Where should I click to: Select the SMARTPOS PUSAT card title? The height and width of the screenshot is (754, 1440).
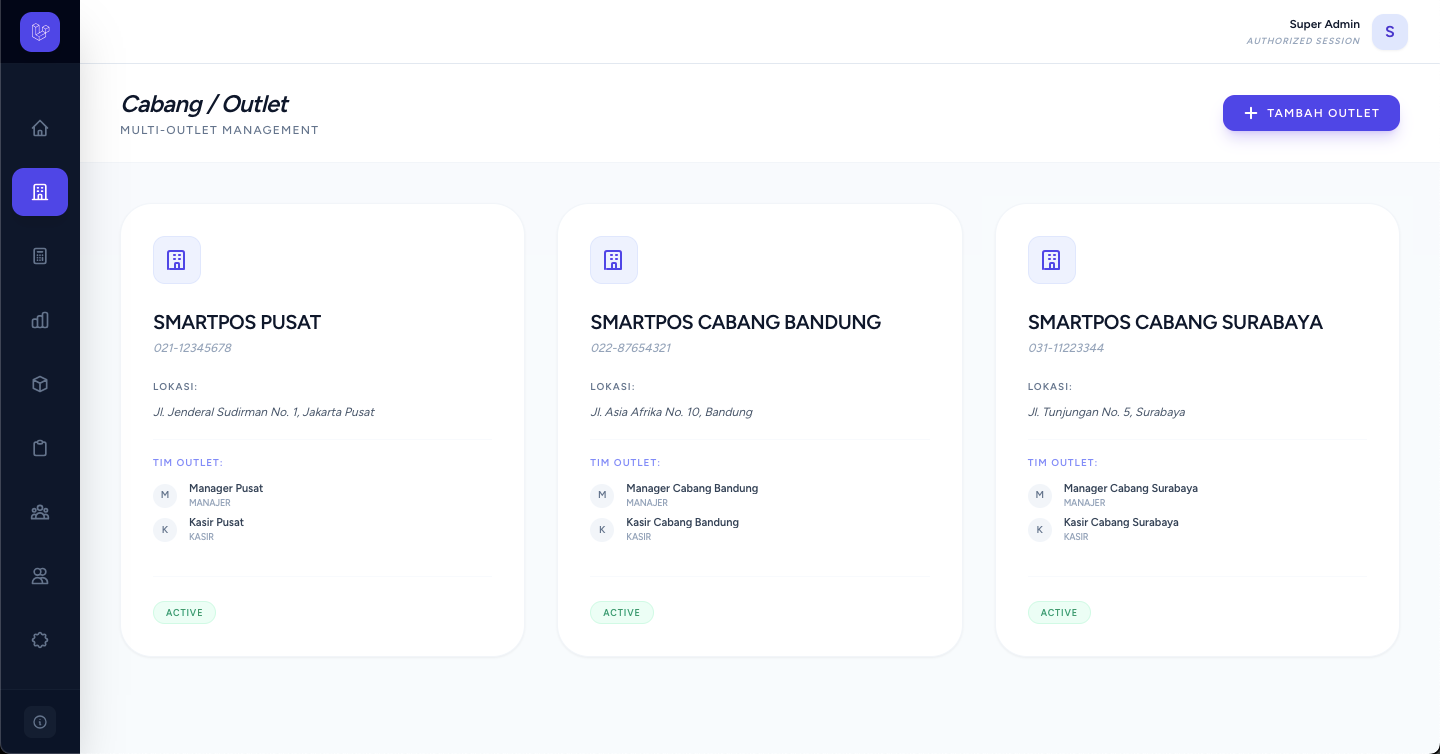237,322
